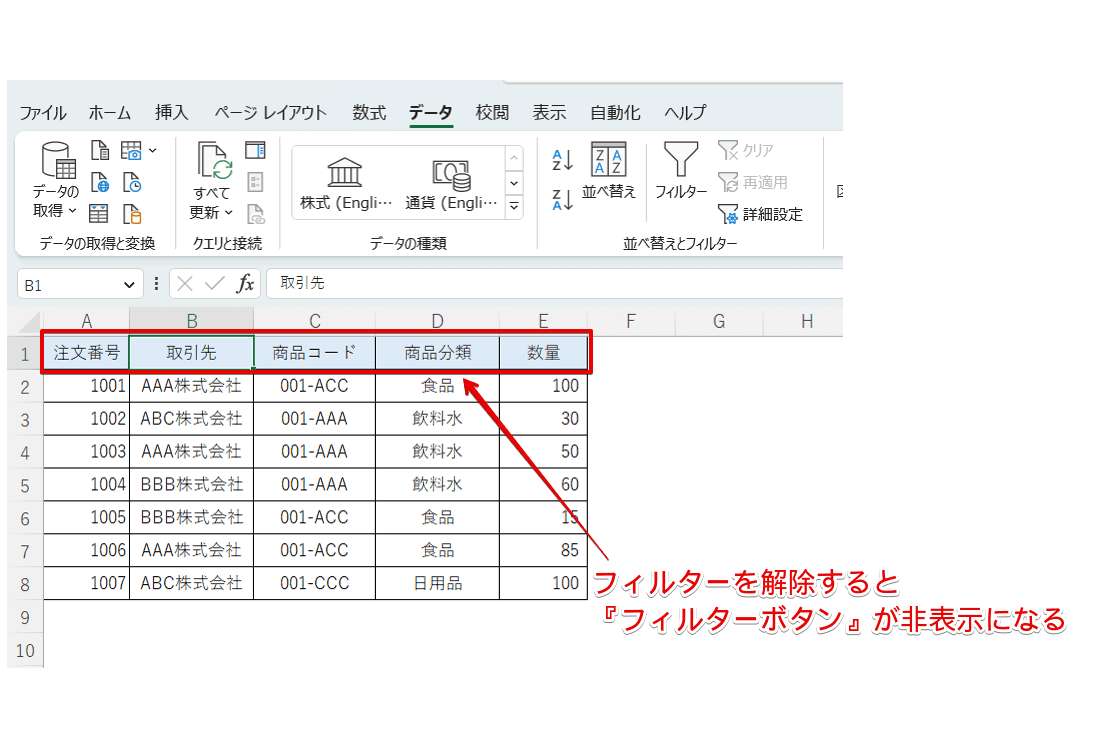The width and height of the screenshot is (1100, 750).
Task: Click the Existing Connections icon
Action: 133,213
